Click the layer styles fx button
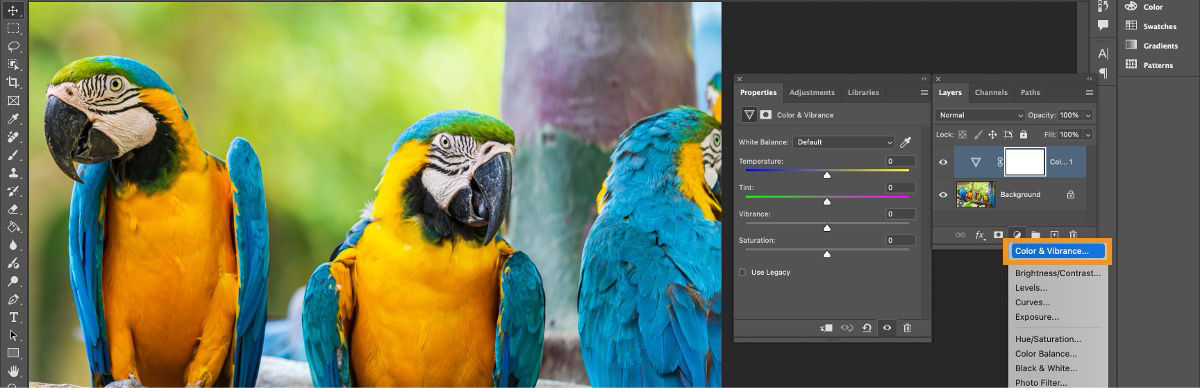The height and width of the screenshot is (388, 1200). pos(981,234)
